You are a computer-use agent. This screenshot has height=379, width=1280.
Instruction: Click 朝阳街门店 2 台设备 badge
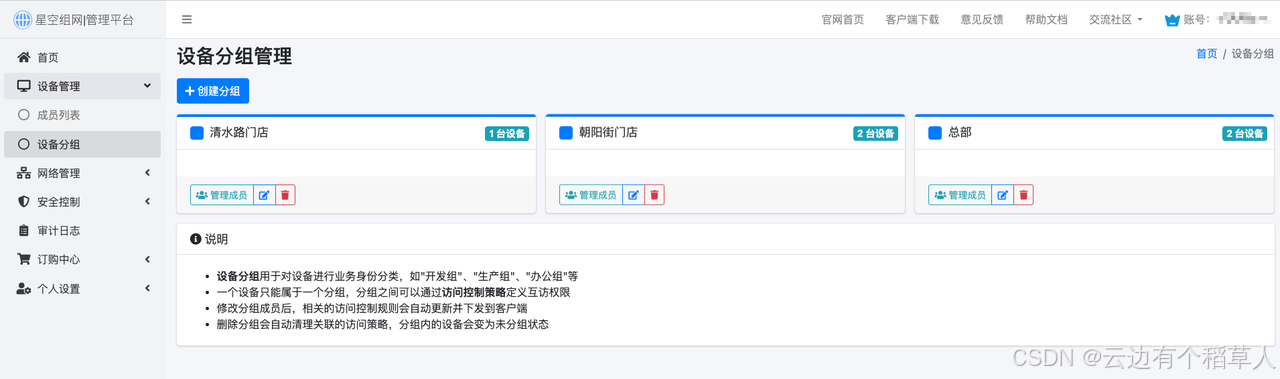pos(876,133)
